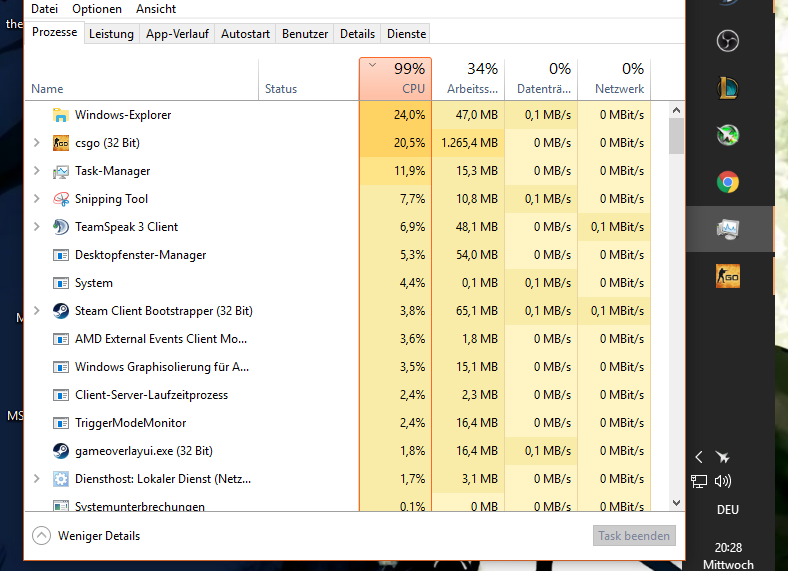The image size is (788, 571).
Task: Click TeamSpeak network value 0,1 MBit/s
Action: click(x=617, y=227)
